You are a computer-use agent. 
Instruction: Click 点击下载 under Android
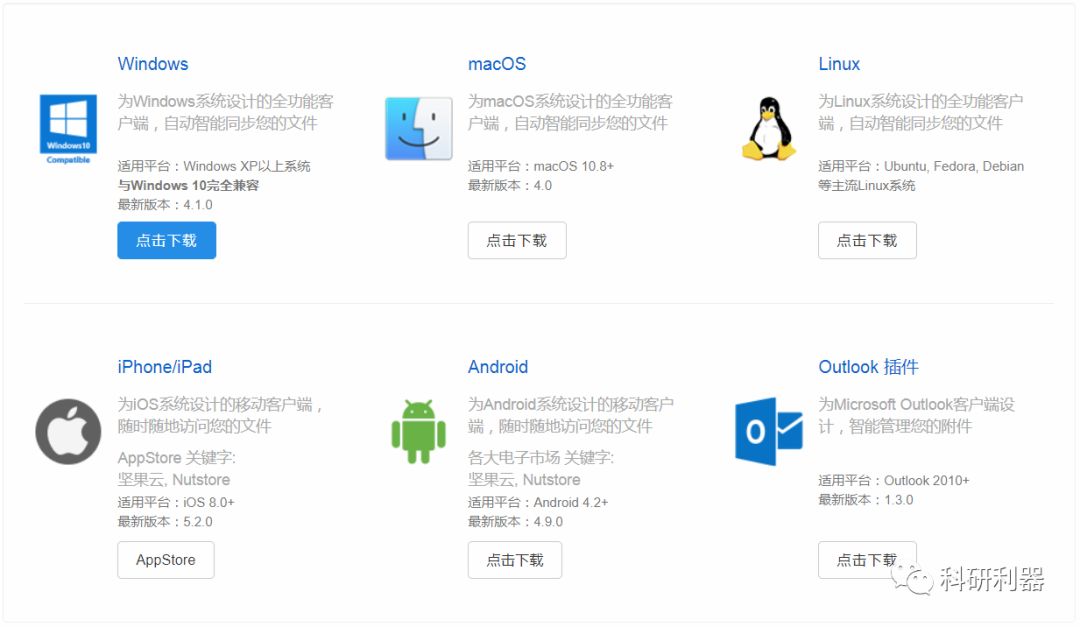pos(515,560)
